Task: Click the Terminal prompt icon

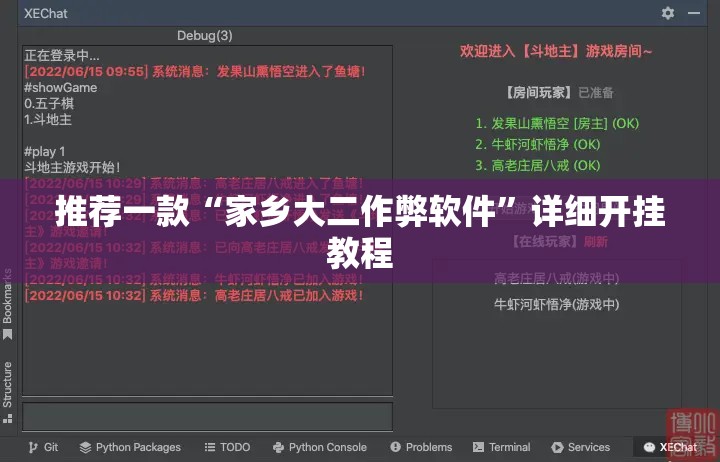Action: click(x=478, y=447)
